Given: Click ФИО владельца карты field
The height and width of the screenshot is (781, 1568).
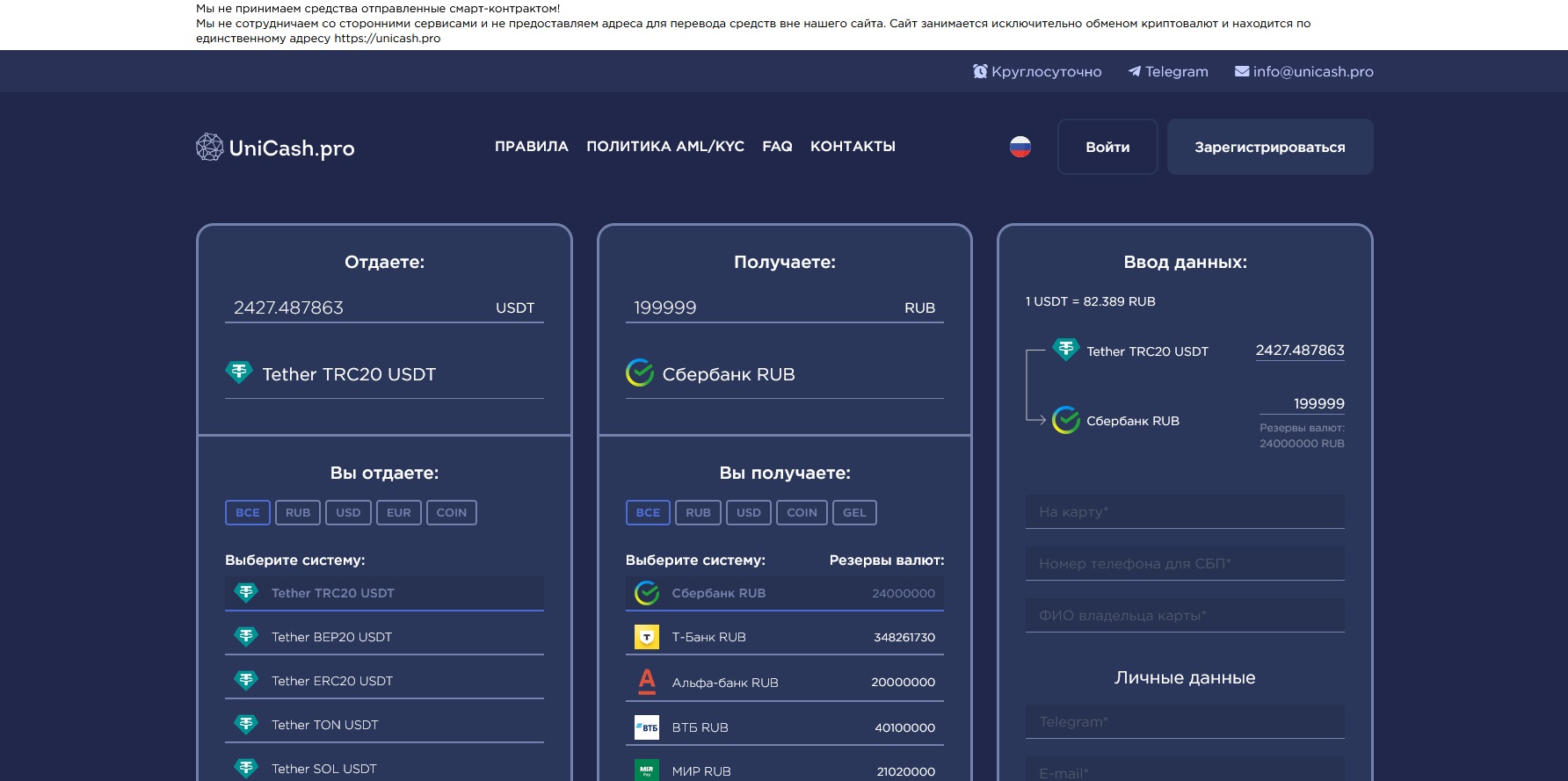Looking at the screenshot, I should (1185, 615).
